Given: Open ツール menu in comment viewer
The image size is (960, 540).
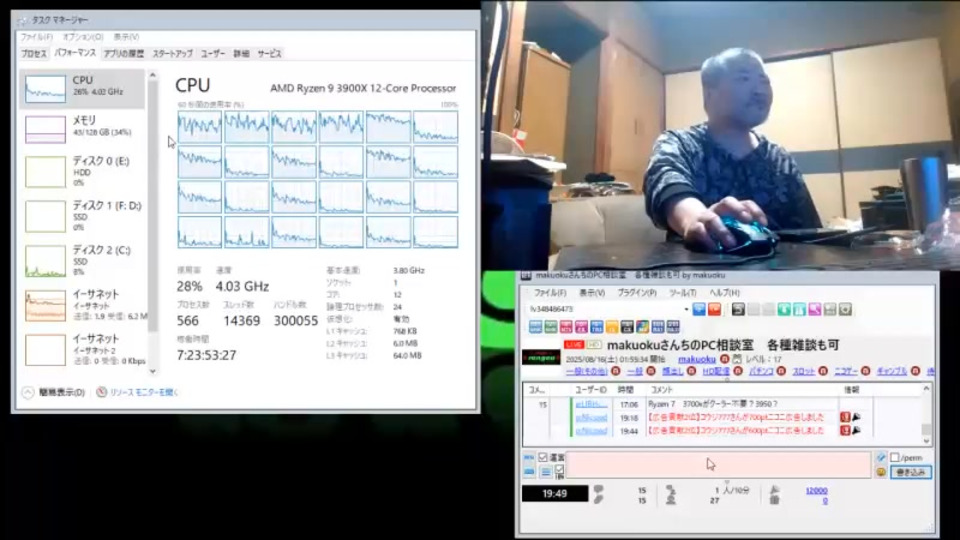Looking at the screenshot, I should tap(683, 293).
